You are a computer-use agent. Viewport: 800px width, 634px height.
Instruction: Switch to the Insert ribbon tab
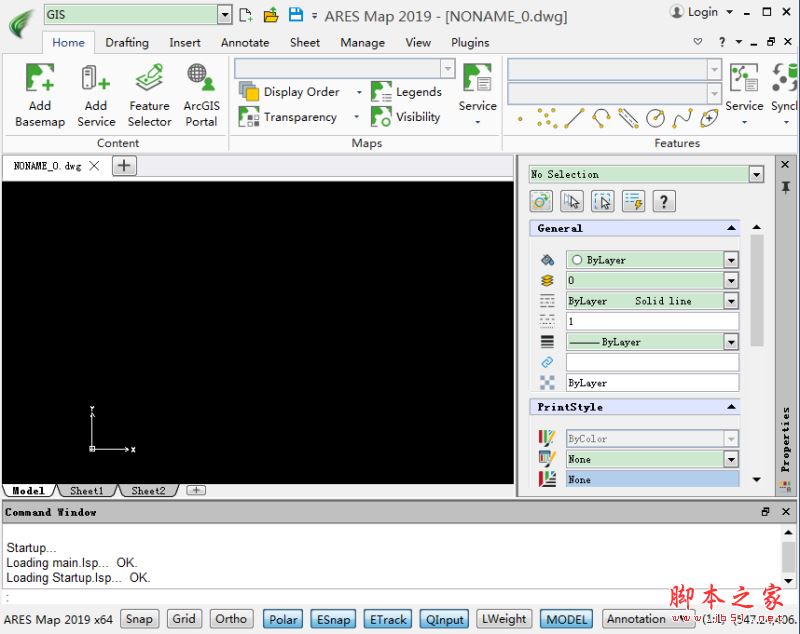click(x=185, y=42)
